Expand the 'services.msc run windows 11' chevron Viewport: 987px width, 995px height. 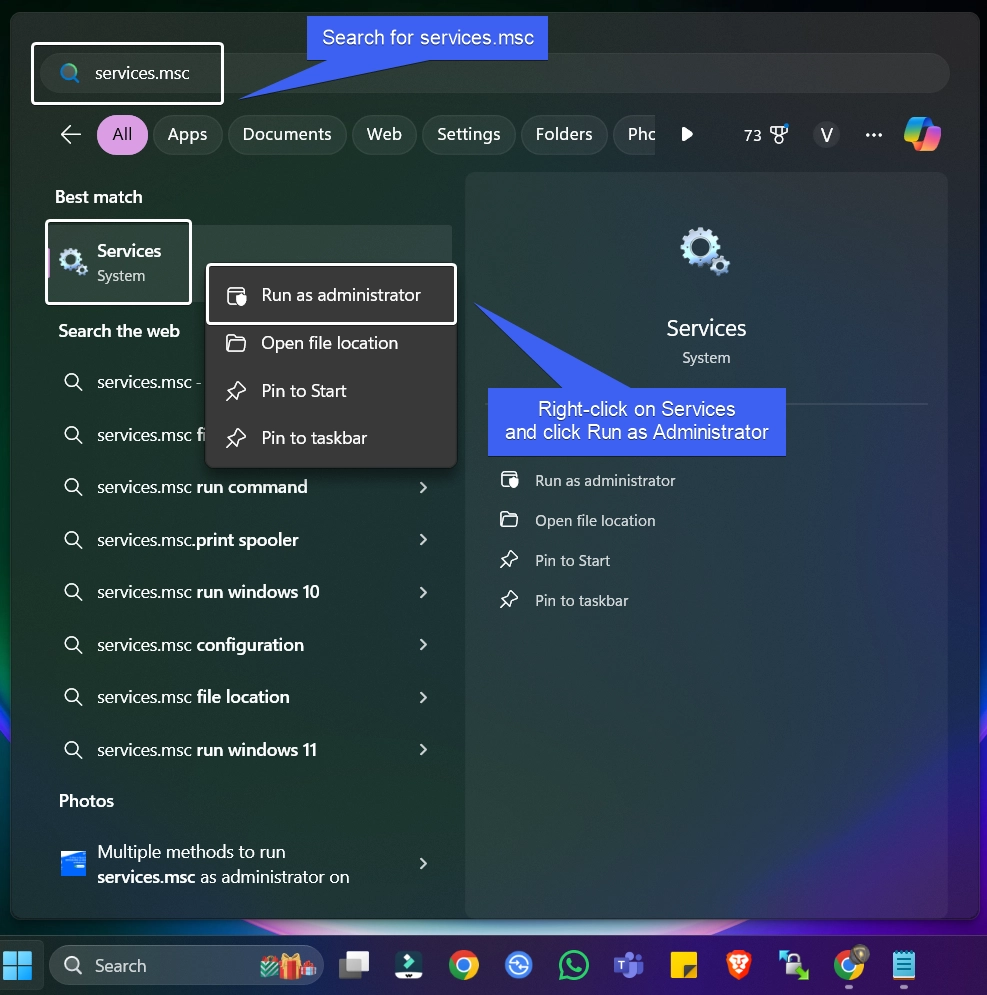pyautogui.click(x=423, y=749)
